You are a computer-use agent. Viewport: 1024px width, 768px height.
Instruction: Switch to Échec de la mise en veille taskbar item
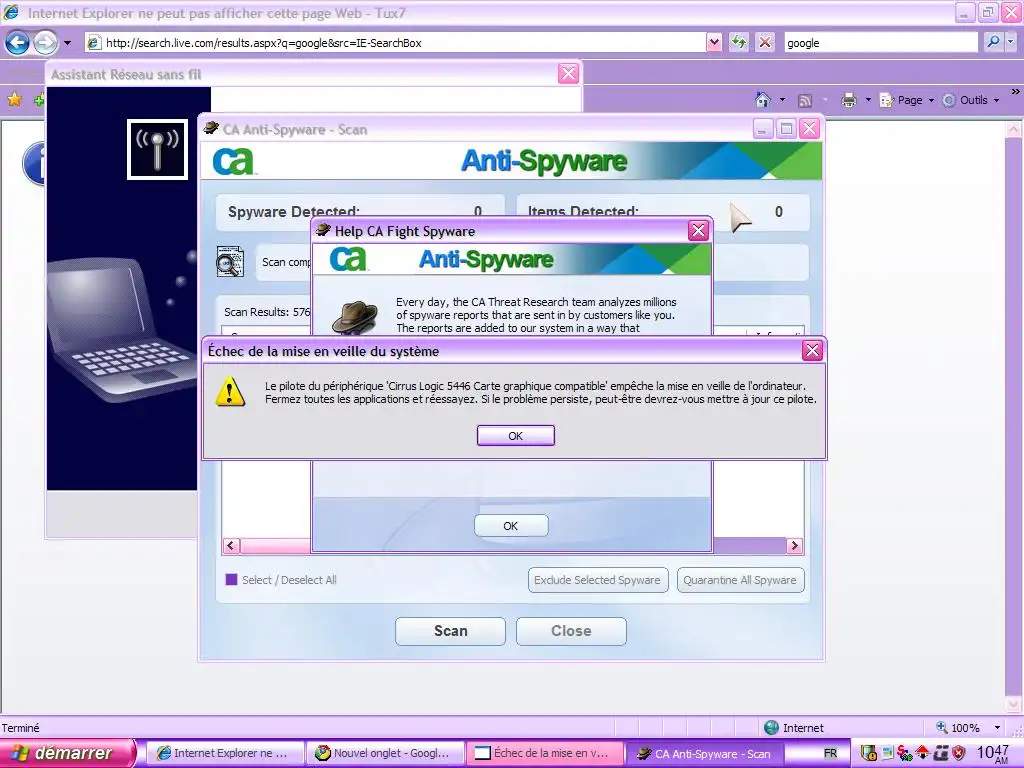[544, 753]
